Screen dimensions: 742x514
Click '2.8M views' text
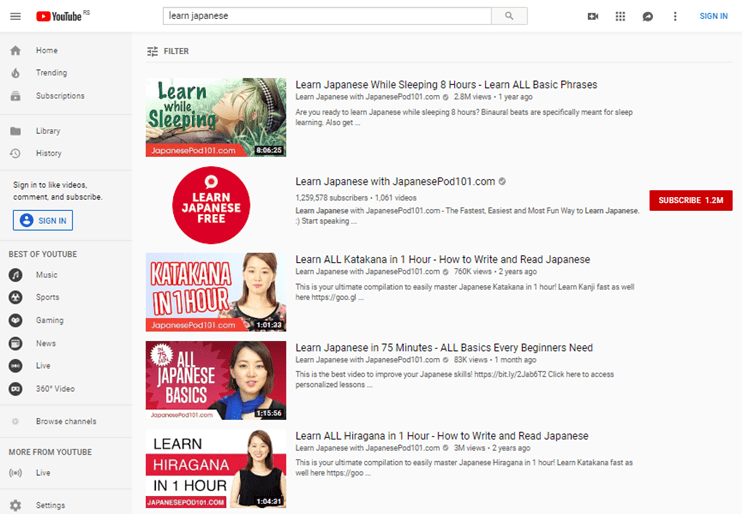472,97
